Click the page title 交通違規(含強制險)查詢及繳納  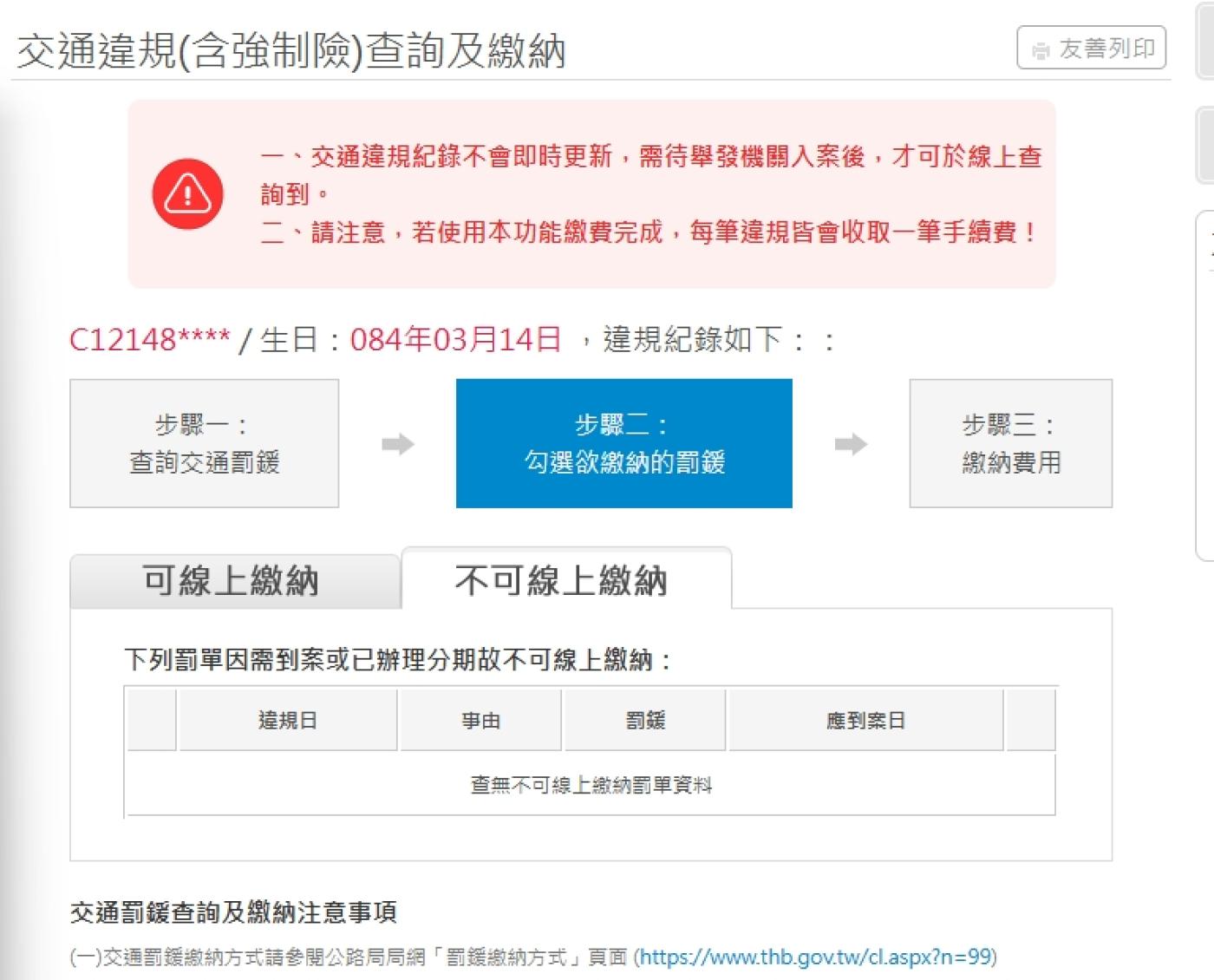coord(291,50)
